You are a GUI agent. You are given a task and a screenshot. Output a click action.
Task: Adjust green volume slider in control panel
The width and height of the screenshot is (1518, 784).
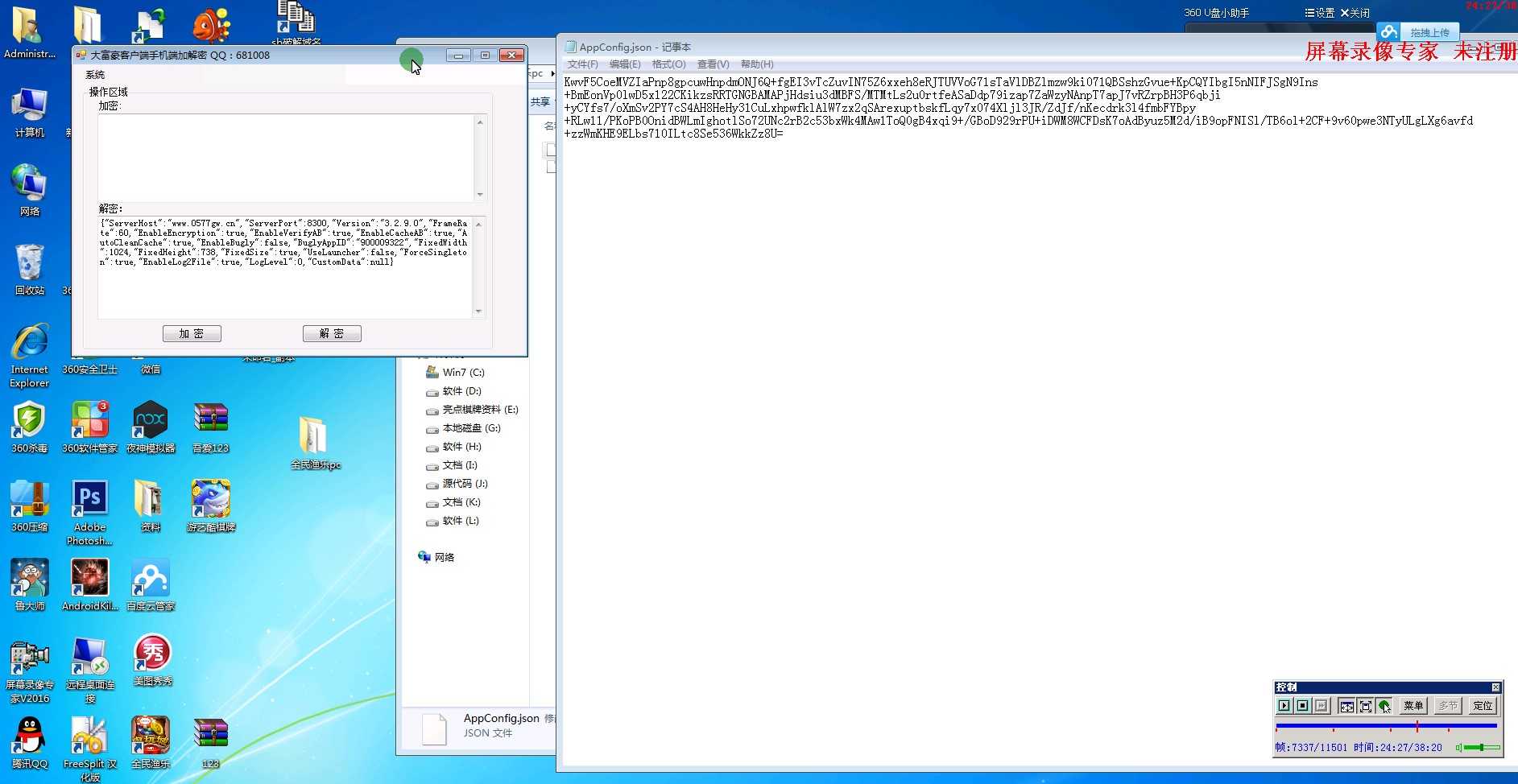pos(1481,748)
